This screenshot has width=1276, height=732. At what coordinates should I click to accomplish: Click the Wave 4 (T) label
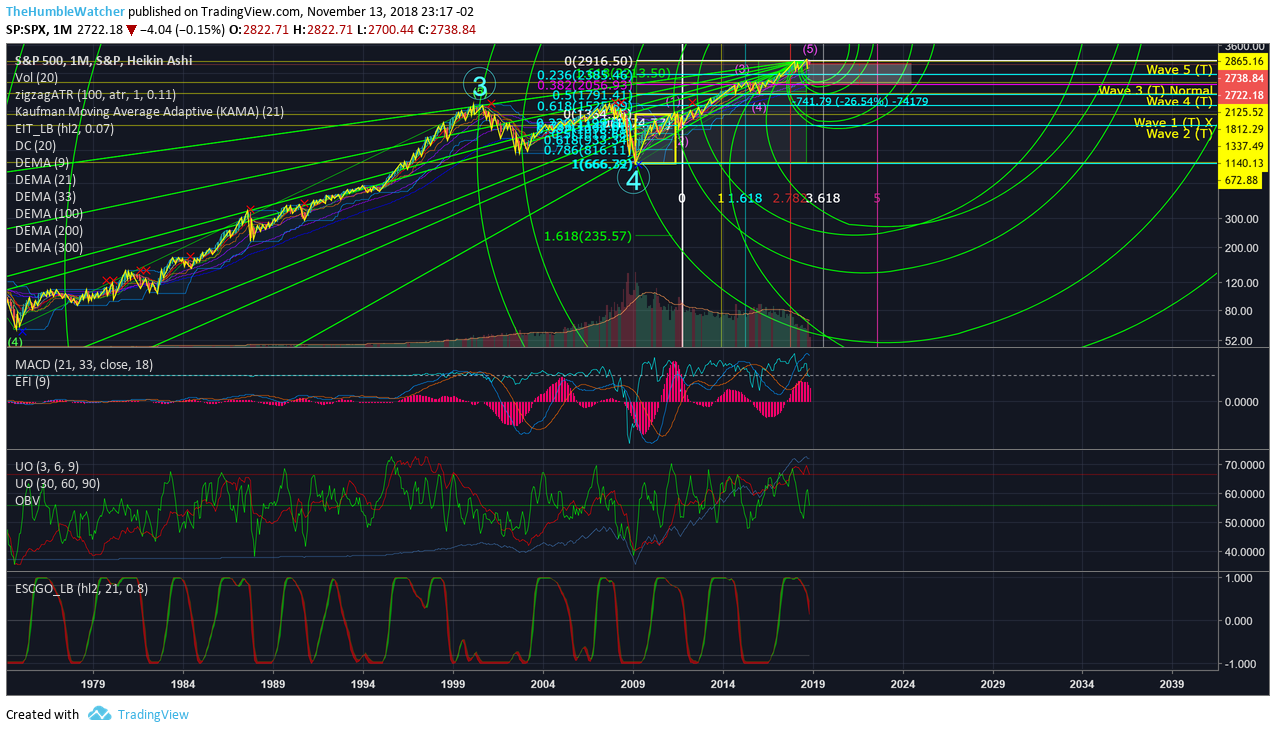pyautogui.click(x=1179, y=102)
